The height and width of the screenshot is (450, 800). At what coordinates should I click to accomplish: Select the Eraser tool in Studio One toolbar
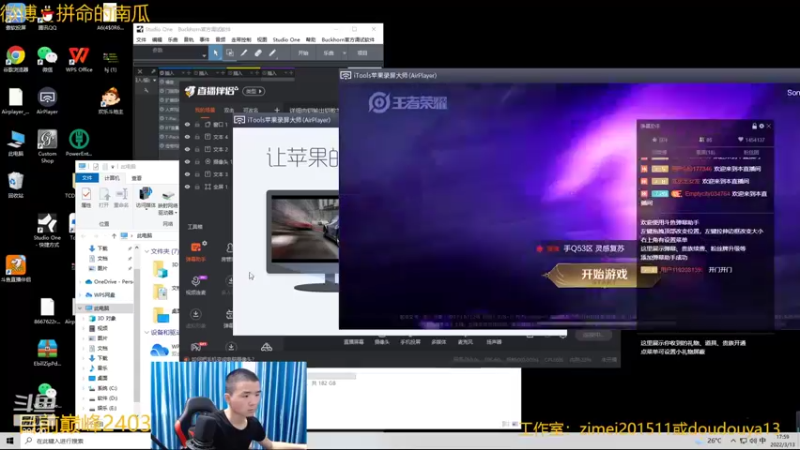click(x=258, y=53)
